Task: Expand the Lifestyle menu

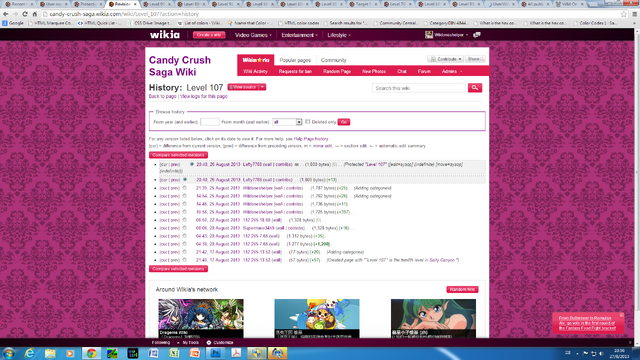Action: [x=339, y=35]
